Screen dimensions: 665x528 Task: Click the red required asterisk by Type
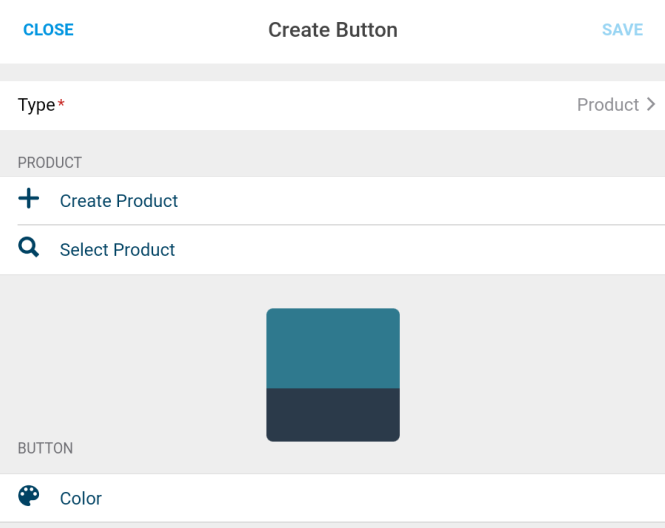(61, 102)
